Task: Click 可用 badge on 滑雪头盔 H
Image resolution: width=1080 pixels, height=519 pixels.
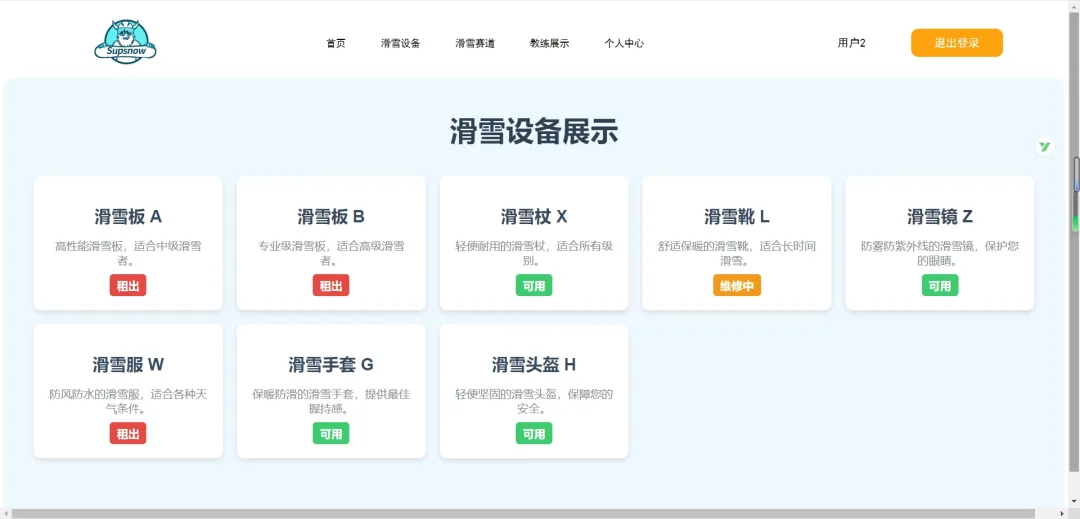Action: pyautogui.click(x=534, y=434)
